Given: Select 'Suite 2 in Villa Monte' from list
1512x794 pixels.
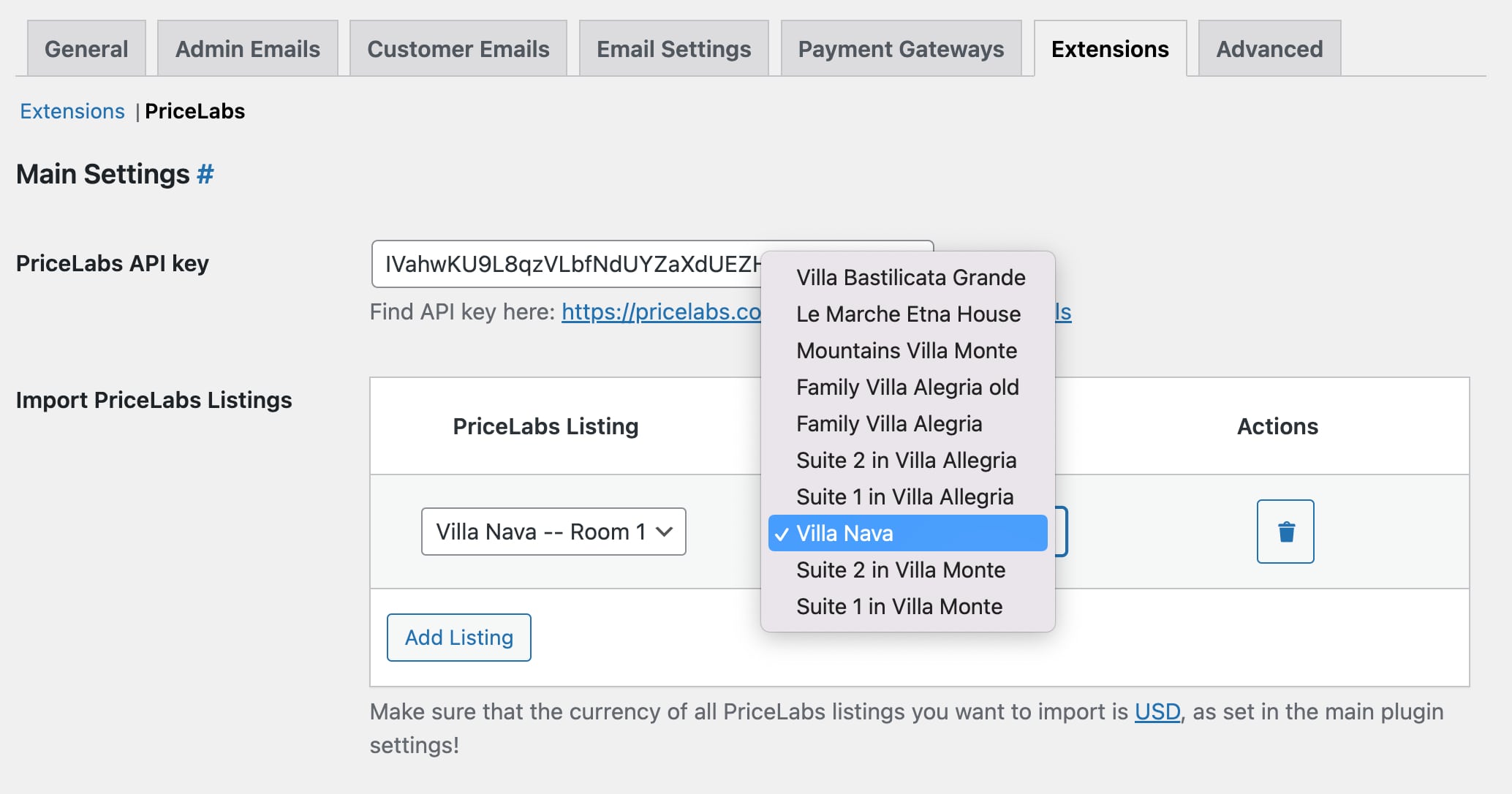Looking at the screenshot, I should (900, 568).
